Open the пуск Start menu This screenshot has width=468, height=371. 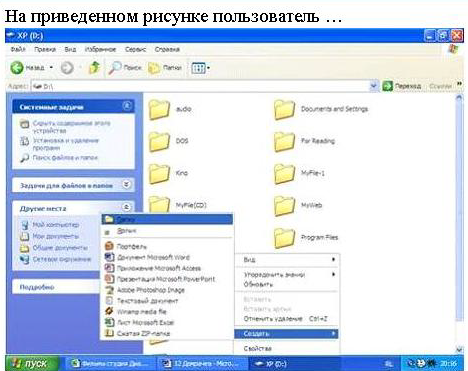pyautogui.click(x=32, y=363)
